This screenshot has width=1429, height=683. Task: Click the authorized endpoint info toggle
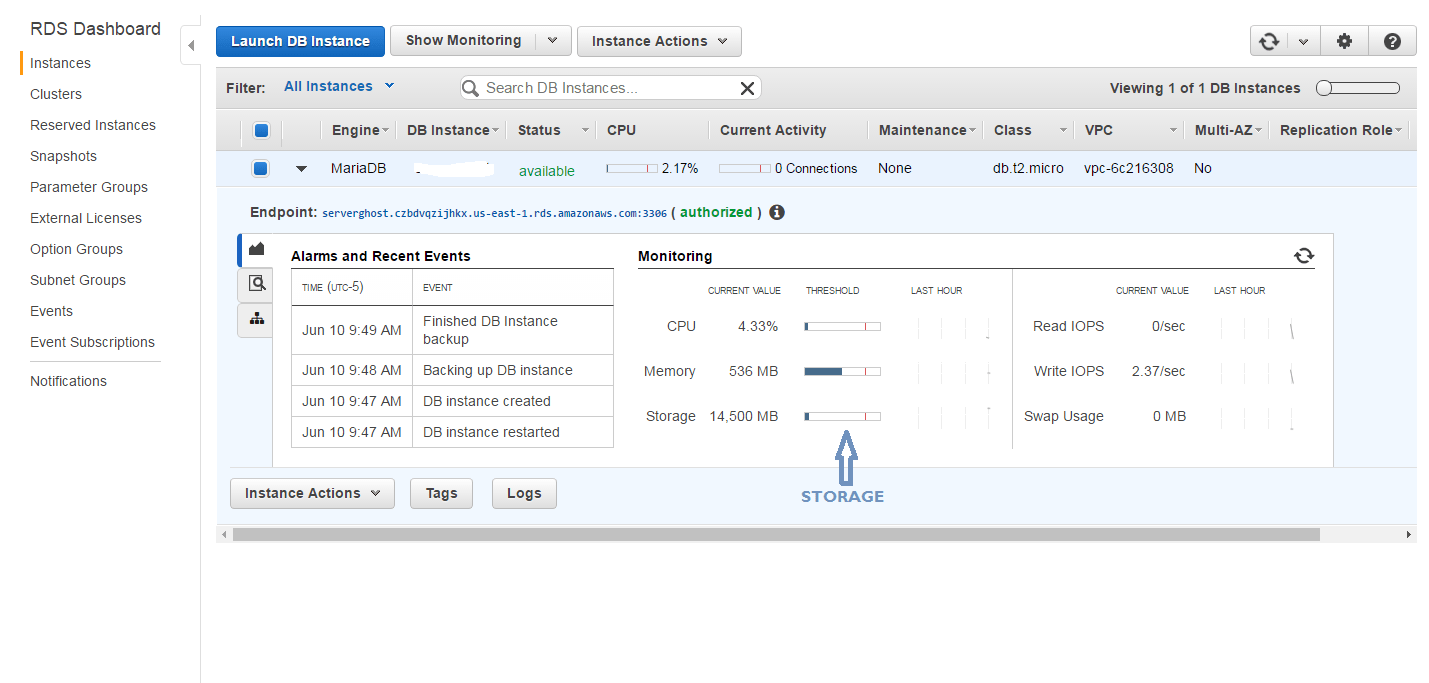[777, 212]
